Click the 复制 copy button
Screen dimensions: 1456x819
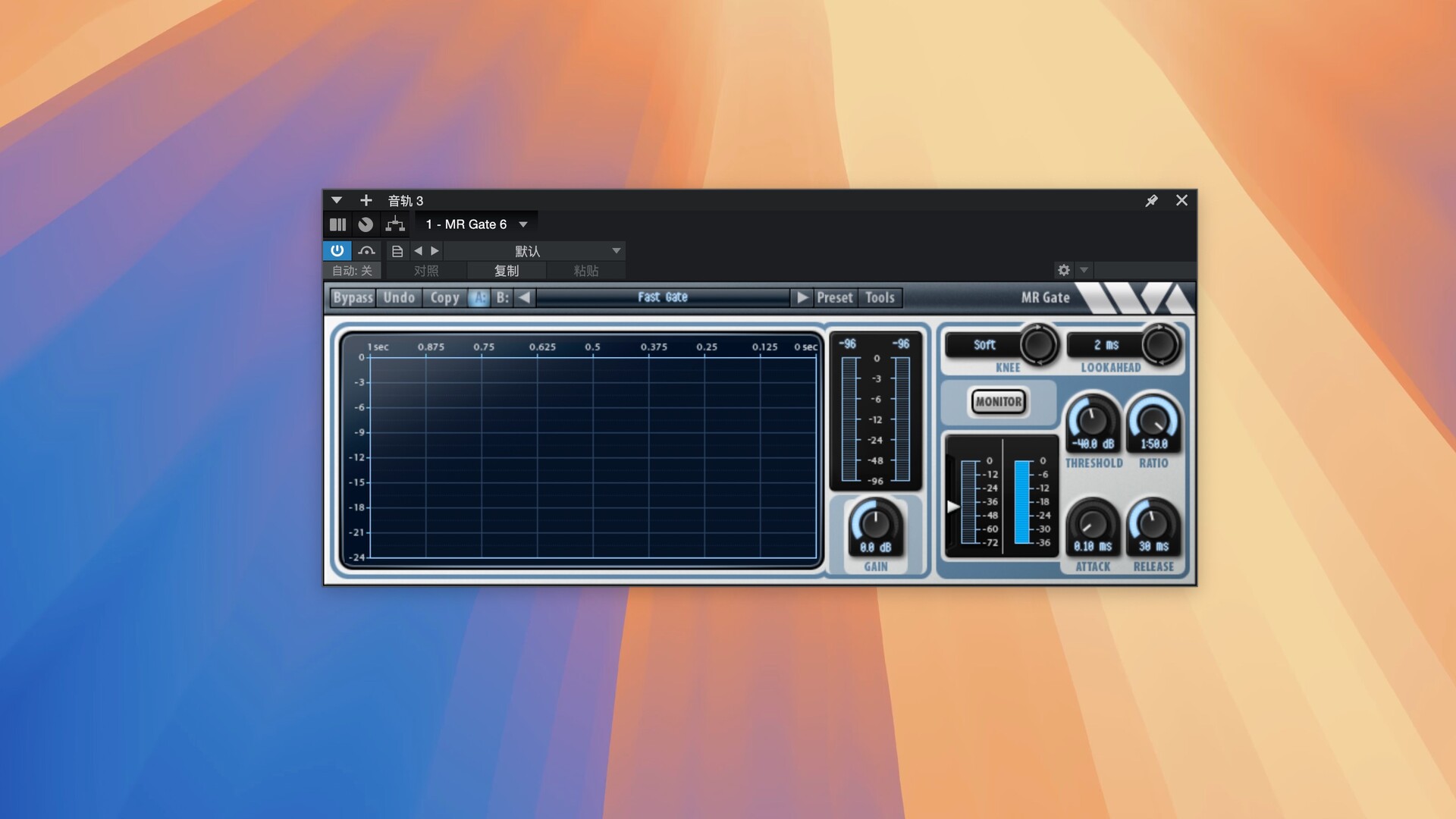click(x=507, y=271)
